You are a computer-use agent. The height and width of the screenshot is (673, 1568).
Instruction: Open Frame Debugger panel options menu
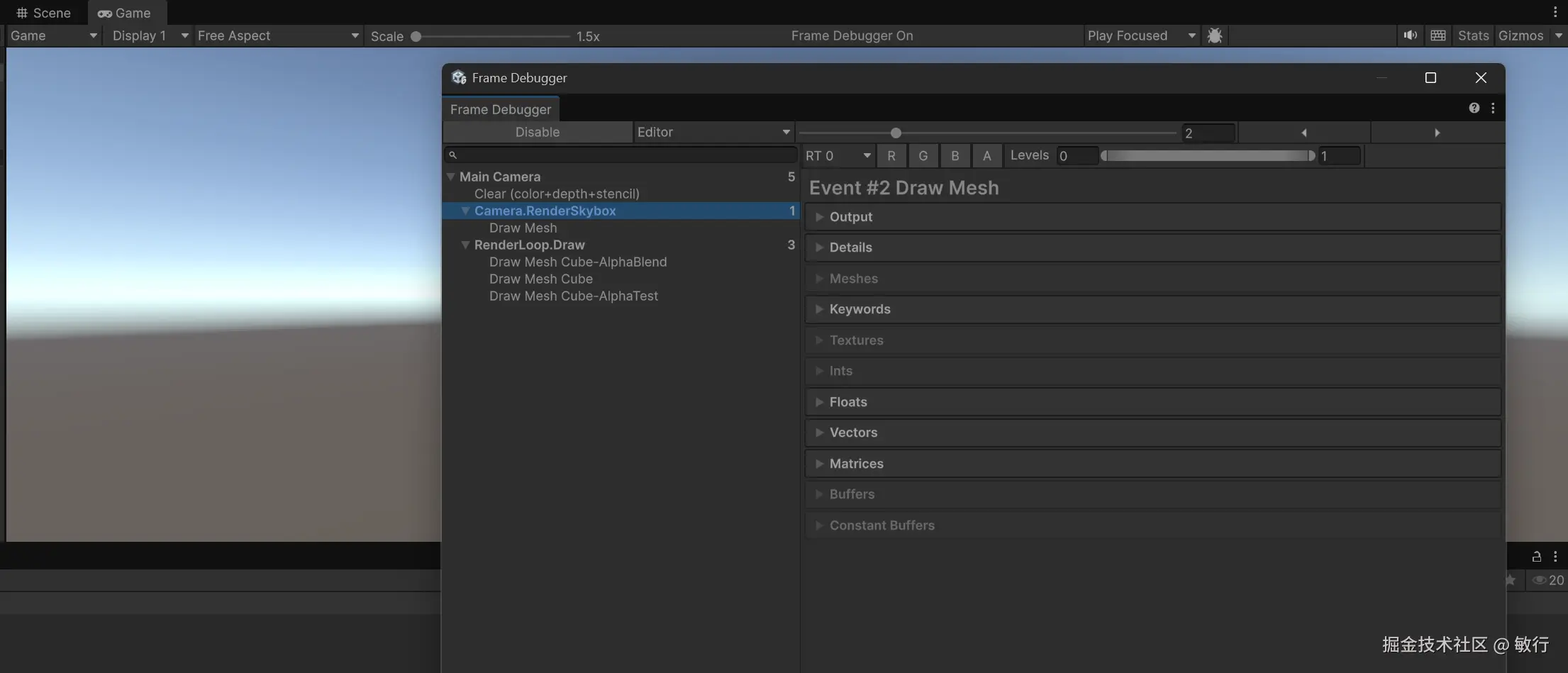(x=1493, y=108)
